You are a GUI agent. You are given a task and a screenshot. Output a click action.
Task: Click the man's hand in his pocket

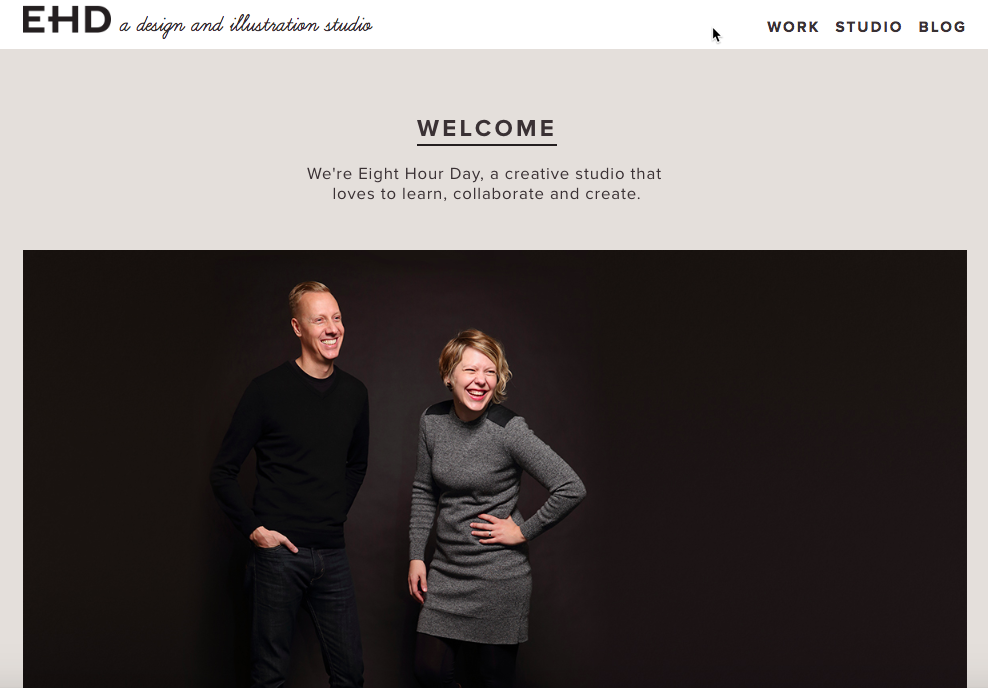pyautogui.click(x=272, y=540)
